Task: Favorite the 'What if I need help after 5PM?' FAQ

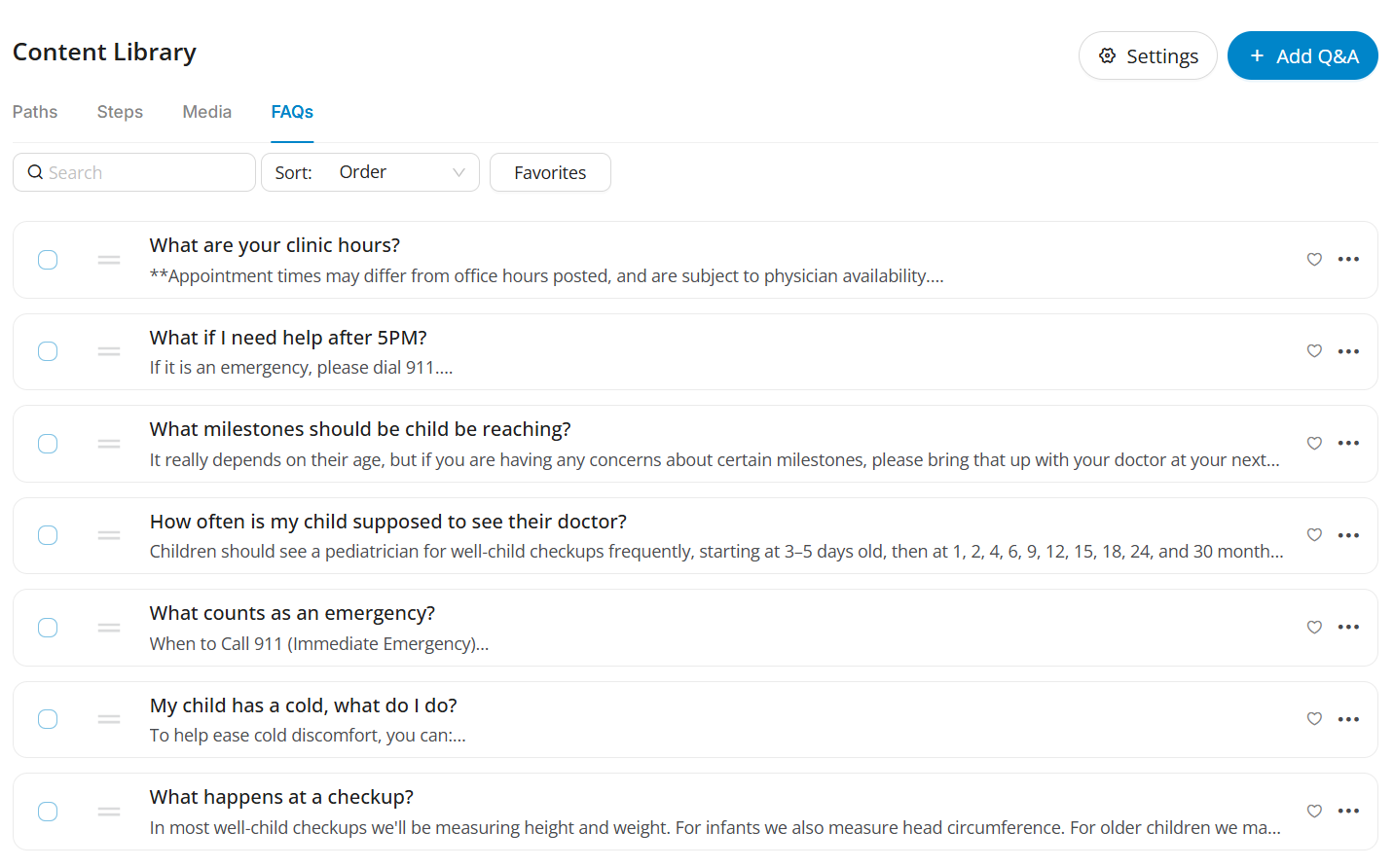Action: [x=1314, y=351]
